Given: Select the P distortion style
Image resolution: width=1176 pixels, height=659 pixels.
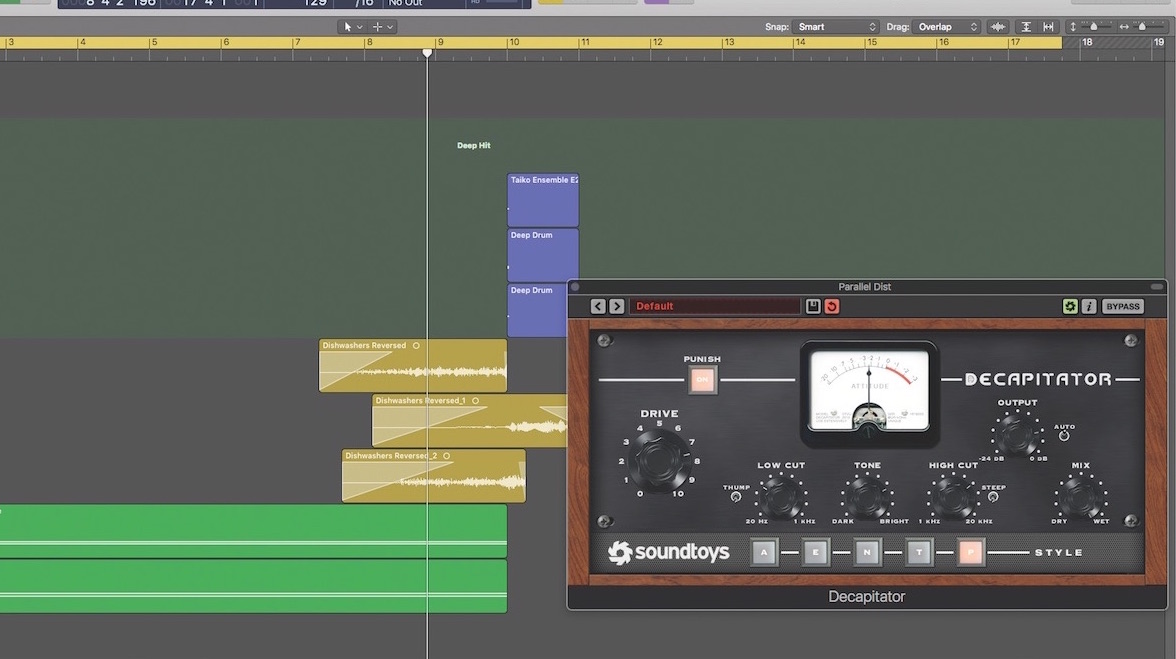Looking at the screenshot, I should click(970, 553).
